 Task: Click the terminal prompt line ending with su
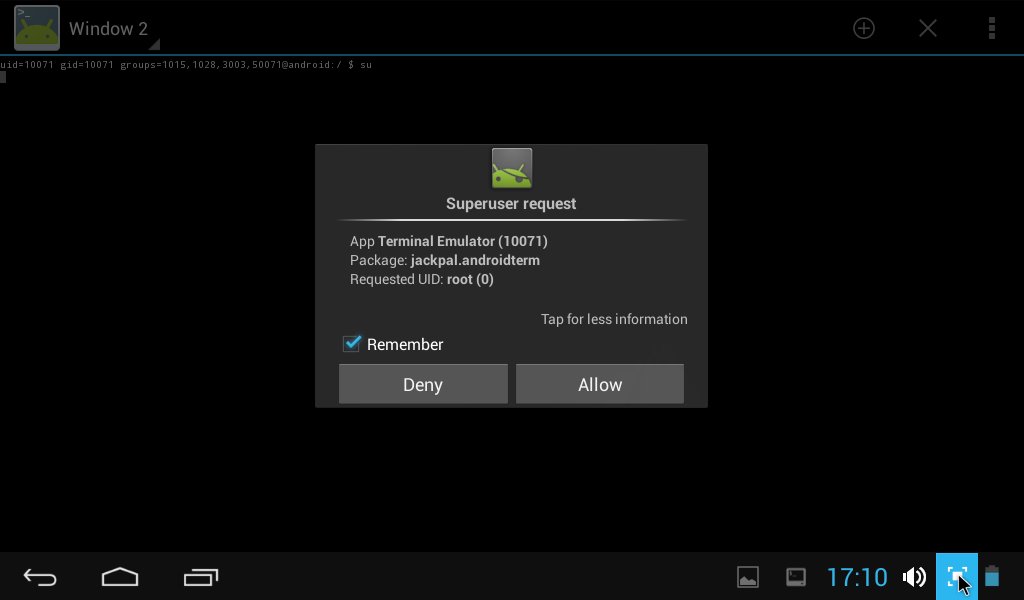186,65
